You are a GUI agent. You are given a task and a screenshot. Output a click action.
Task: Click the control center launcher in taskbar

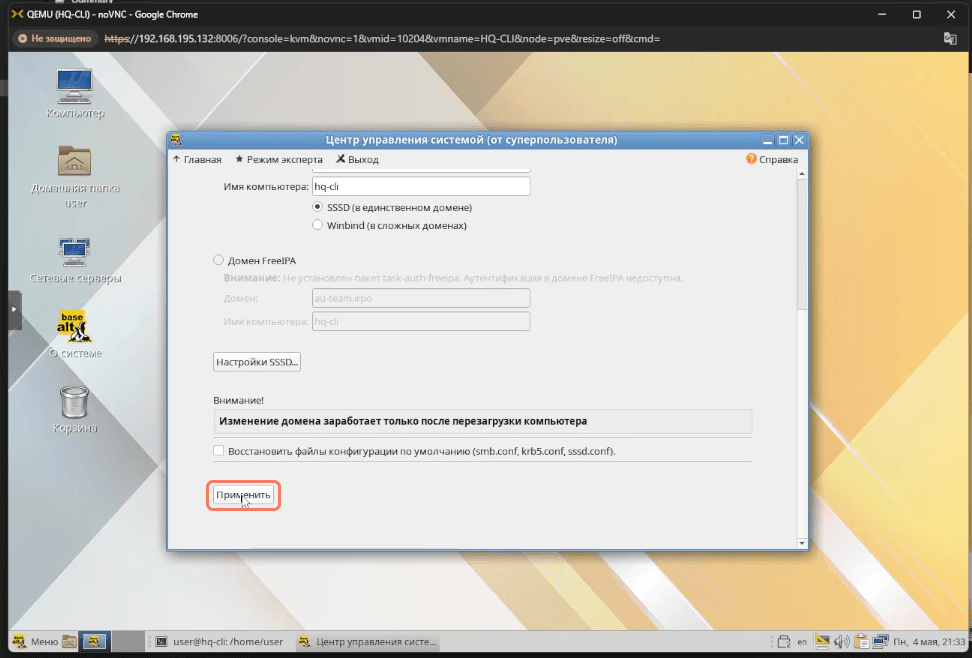[x=94, y=642]
